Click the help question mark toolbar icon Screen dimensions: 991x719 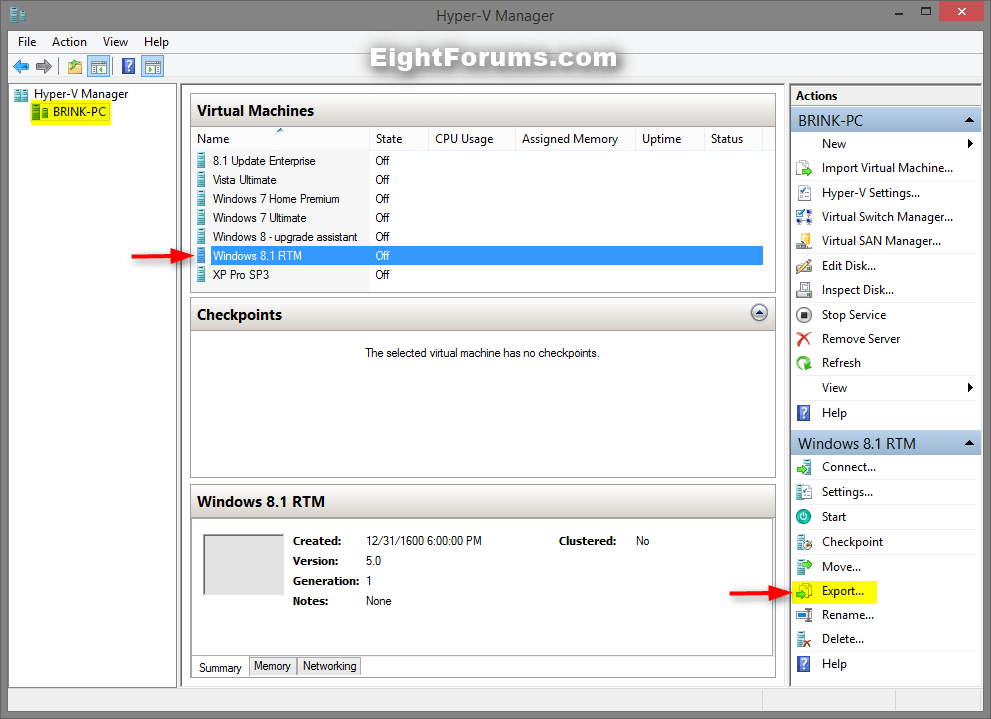[126, 66]
